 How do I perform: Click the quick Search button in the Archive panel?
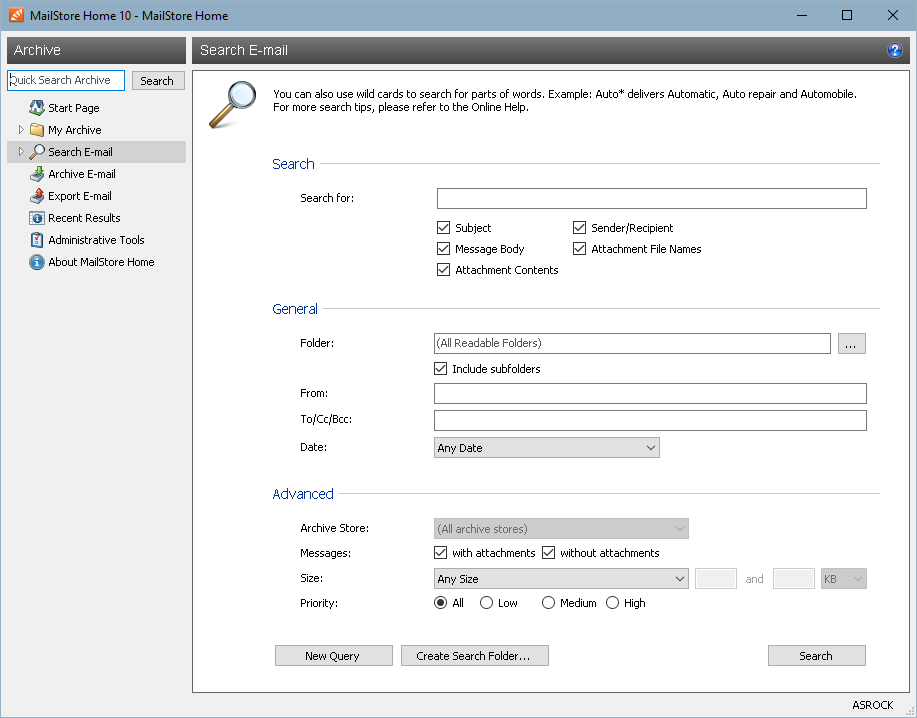pos(158,81)
